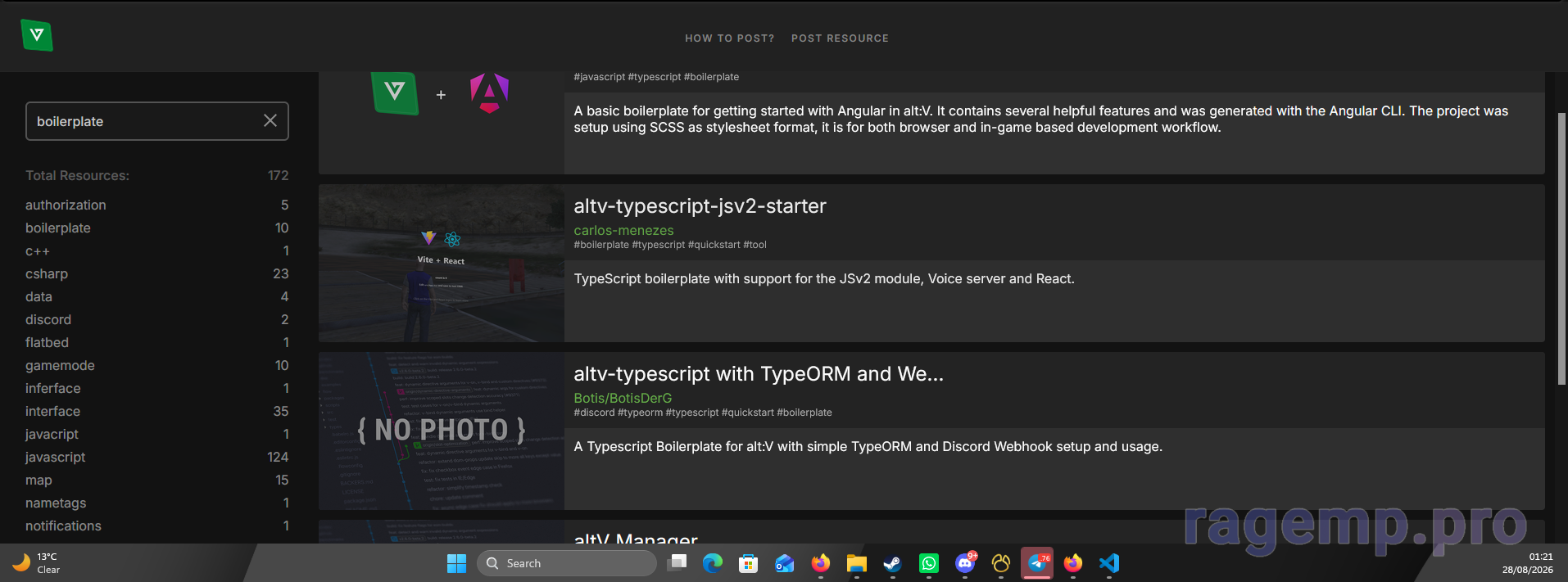1568x582 pixels.
Task: Clear the boilerplate search with the X
Action: [x=270, y=121]
